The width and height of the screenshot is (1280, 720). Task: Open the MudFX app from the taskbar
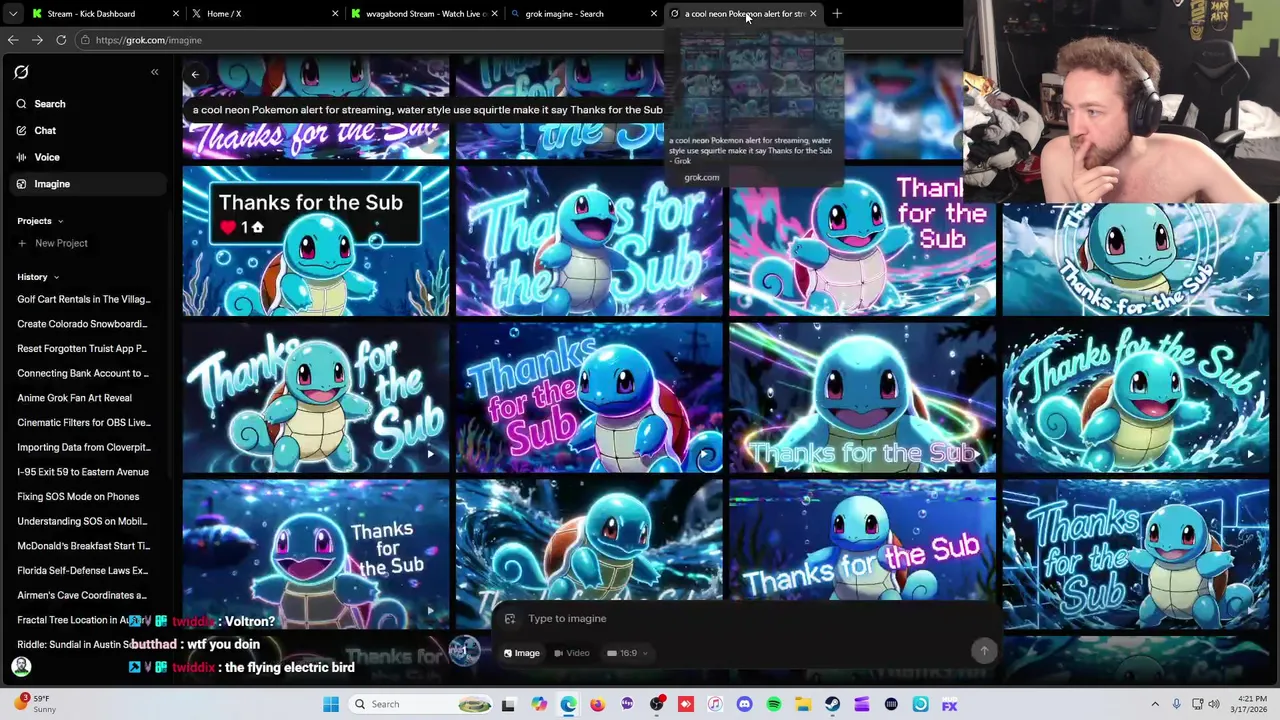(949, 704)
